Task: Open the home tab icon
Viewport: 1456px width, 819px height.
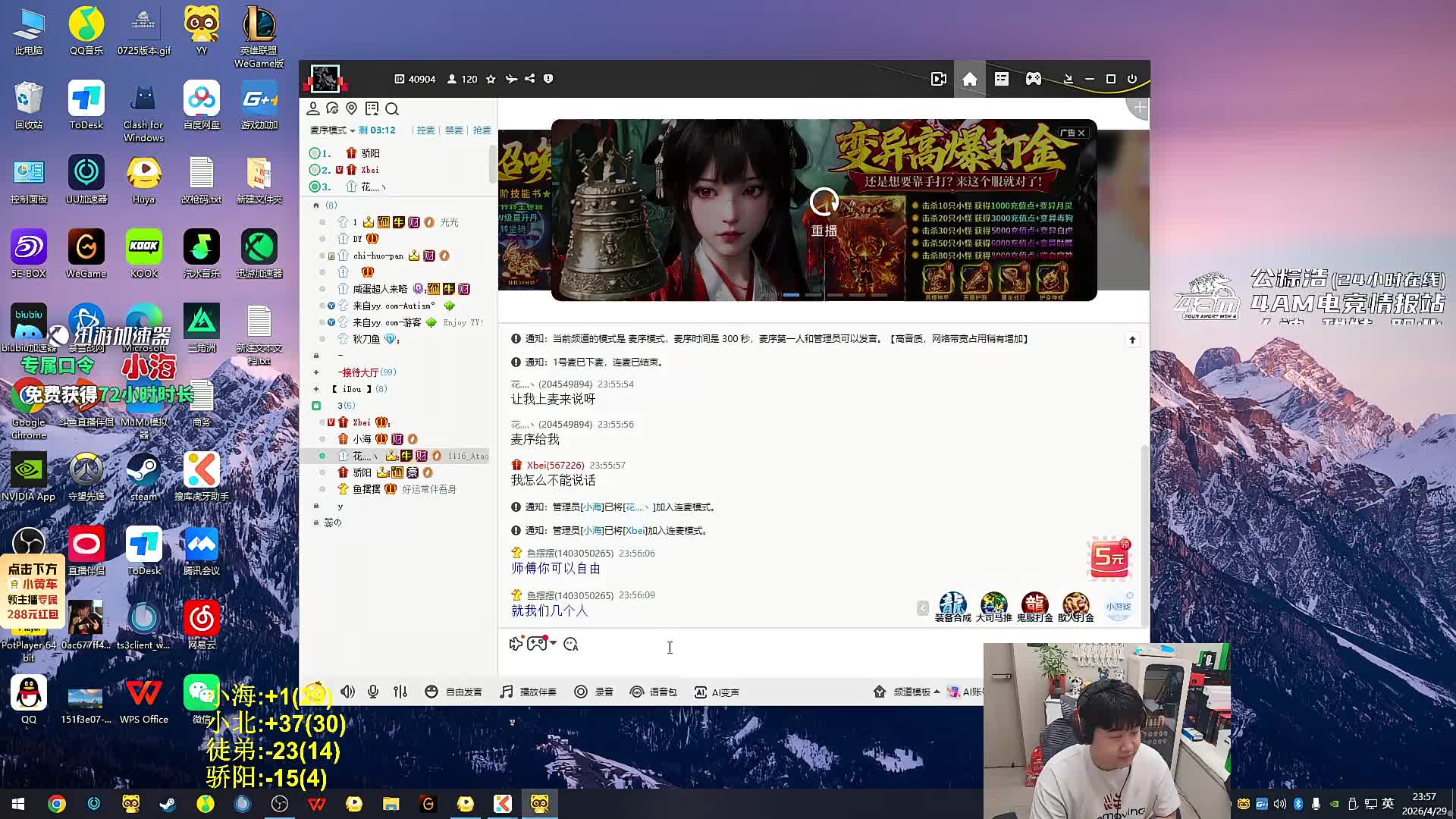Action: click(969, 79)
